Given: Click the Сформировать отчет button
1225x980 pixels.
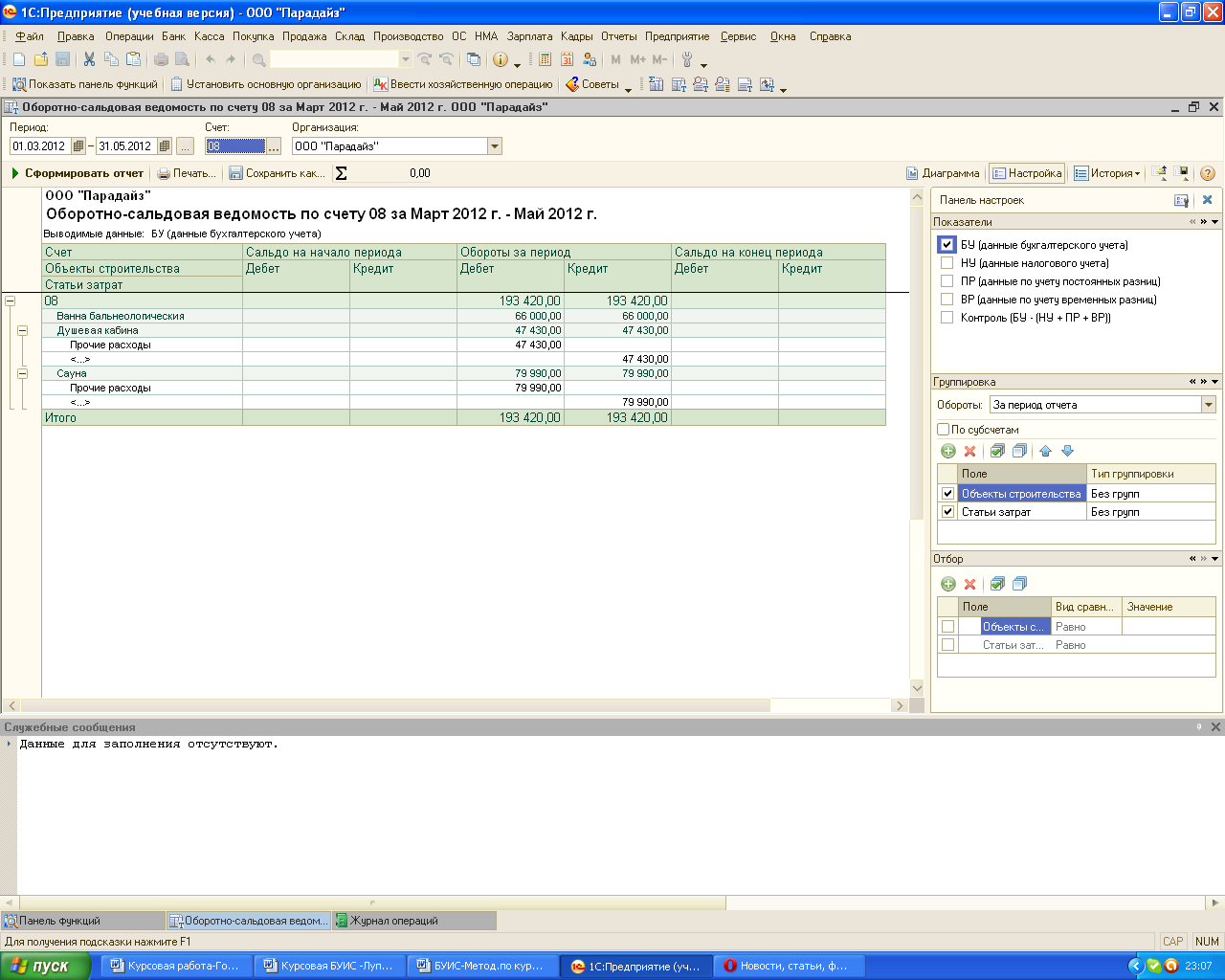Looking at the screenshot, I should click(77, 173).
